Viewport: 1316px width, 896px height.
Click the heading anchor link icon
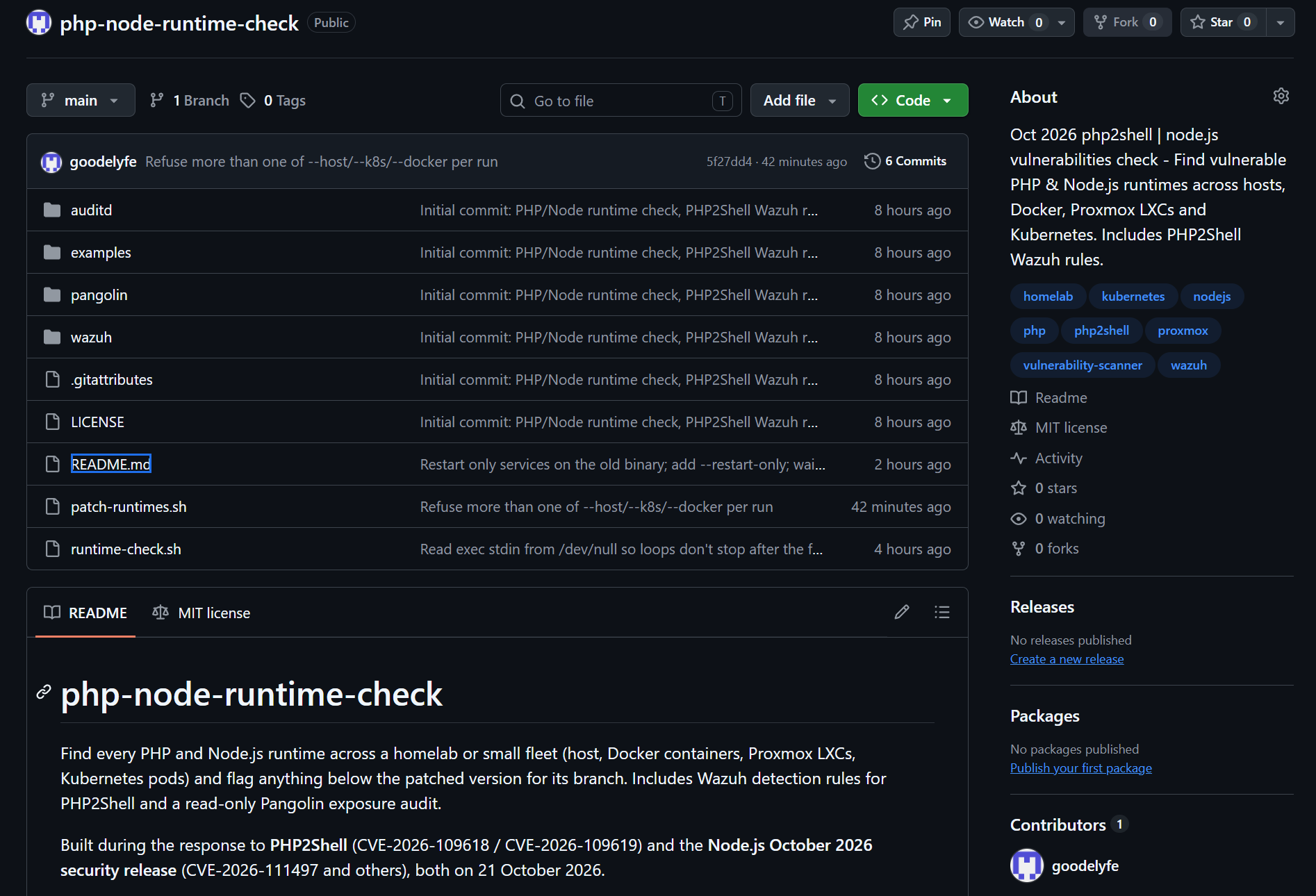[44, 692]
